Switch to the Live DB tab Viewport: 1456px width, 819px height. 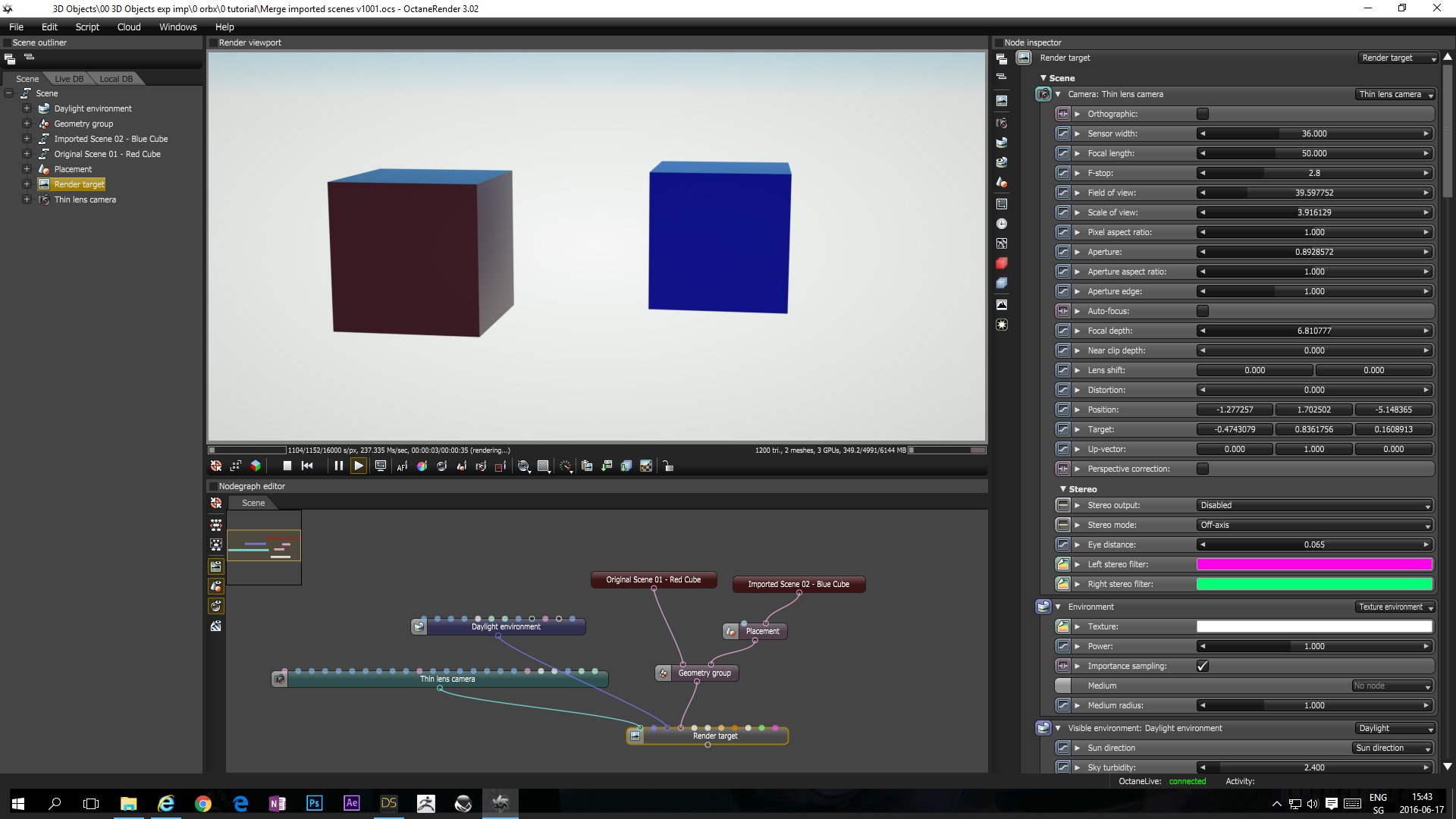coord(69,79)
